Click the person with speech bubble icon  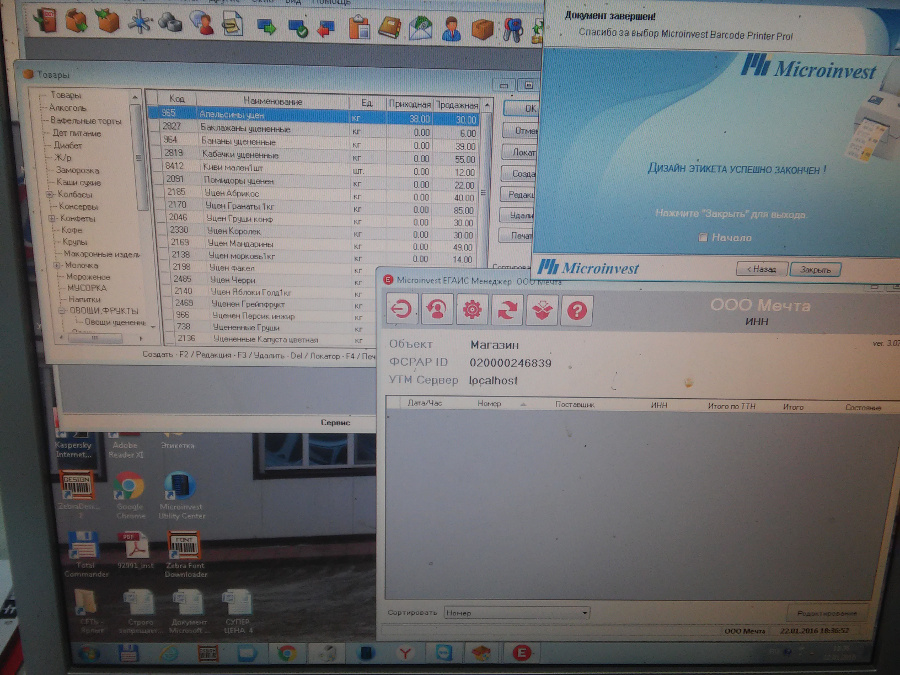[201, 24]
